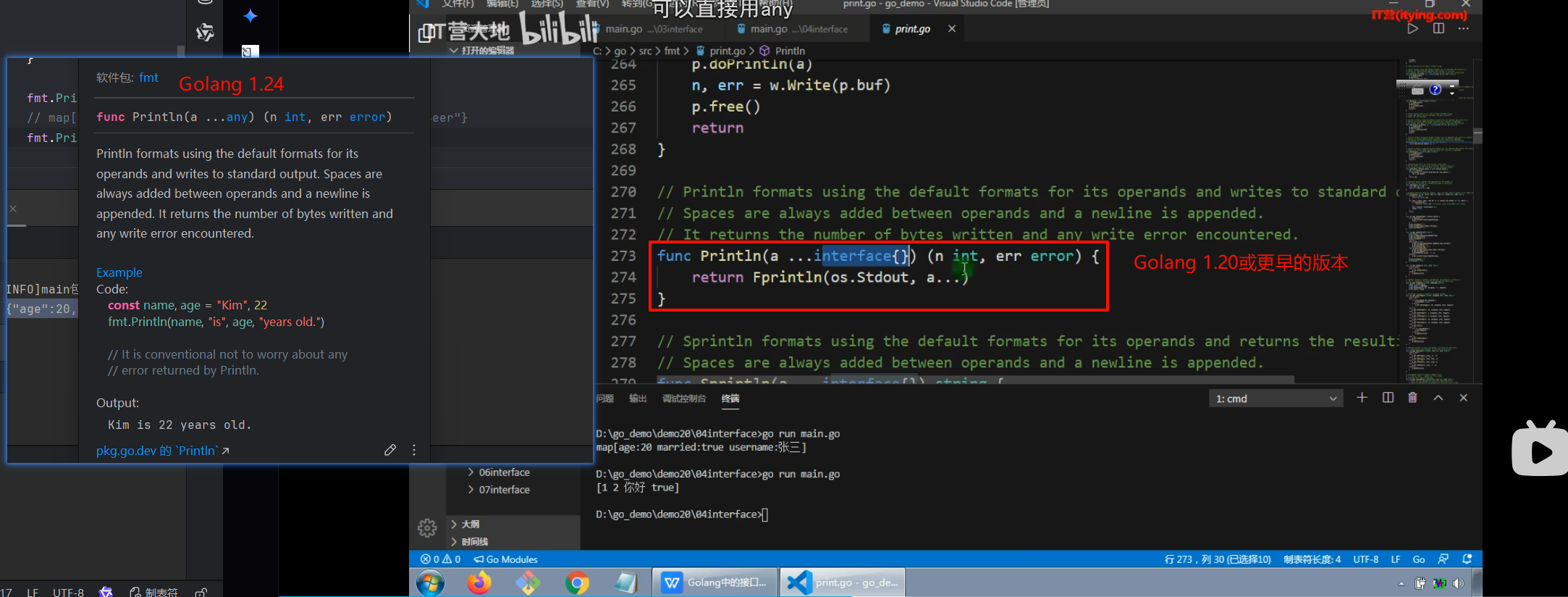Click the new terminal plus icon

point(1362,398)
